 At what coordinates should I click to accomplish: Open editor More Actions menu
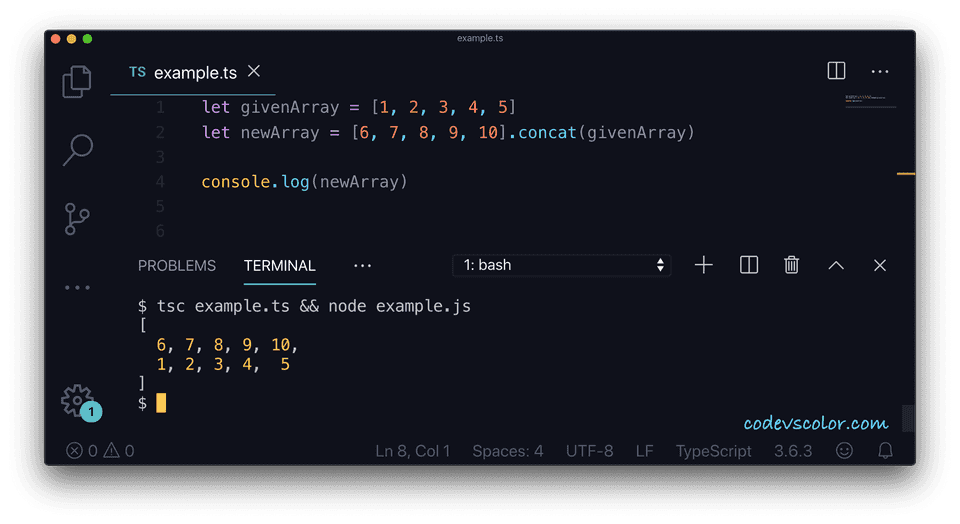point(880,72)
